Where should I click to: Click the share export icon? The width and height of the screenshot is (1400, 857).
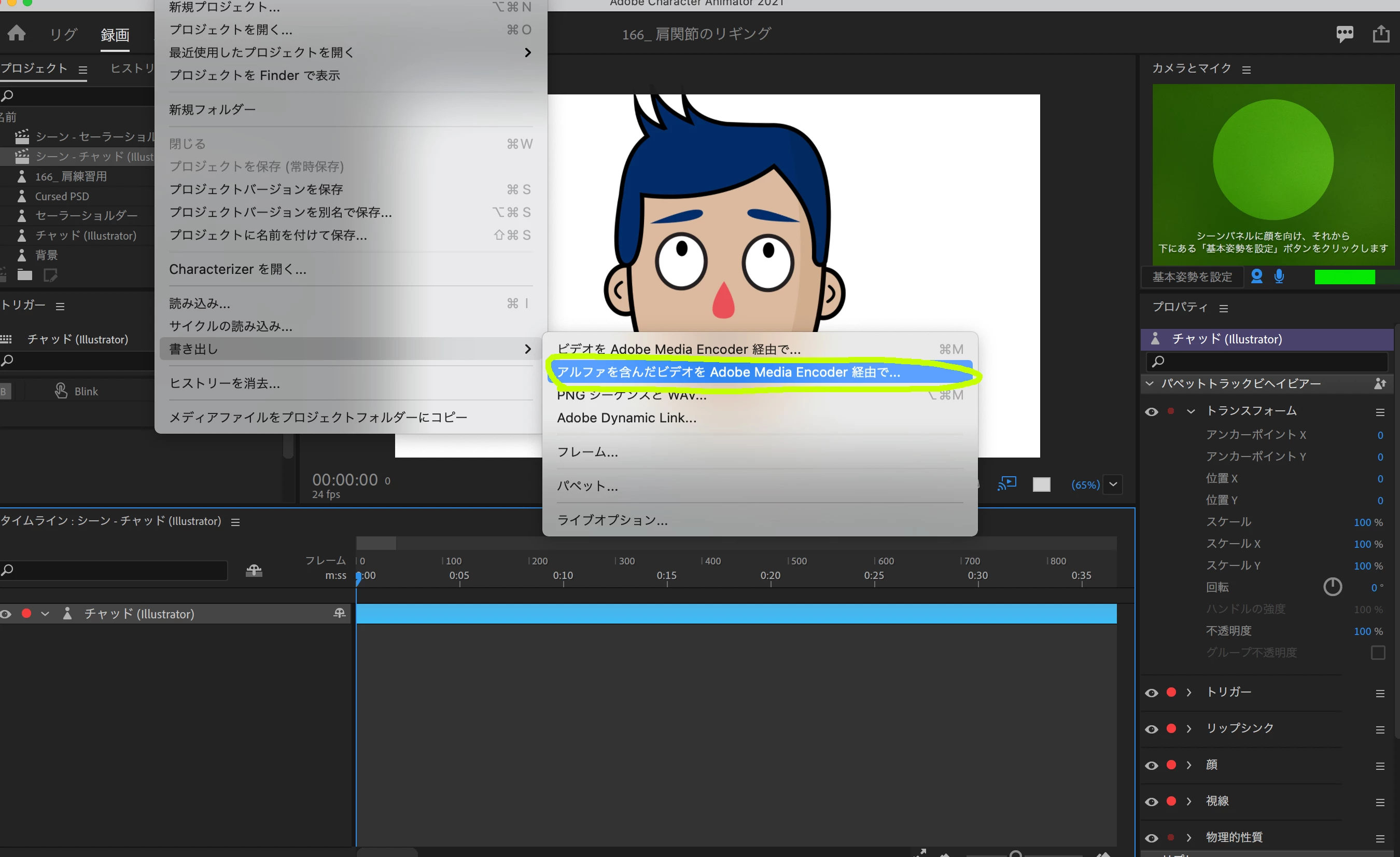1381,34
